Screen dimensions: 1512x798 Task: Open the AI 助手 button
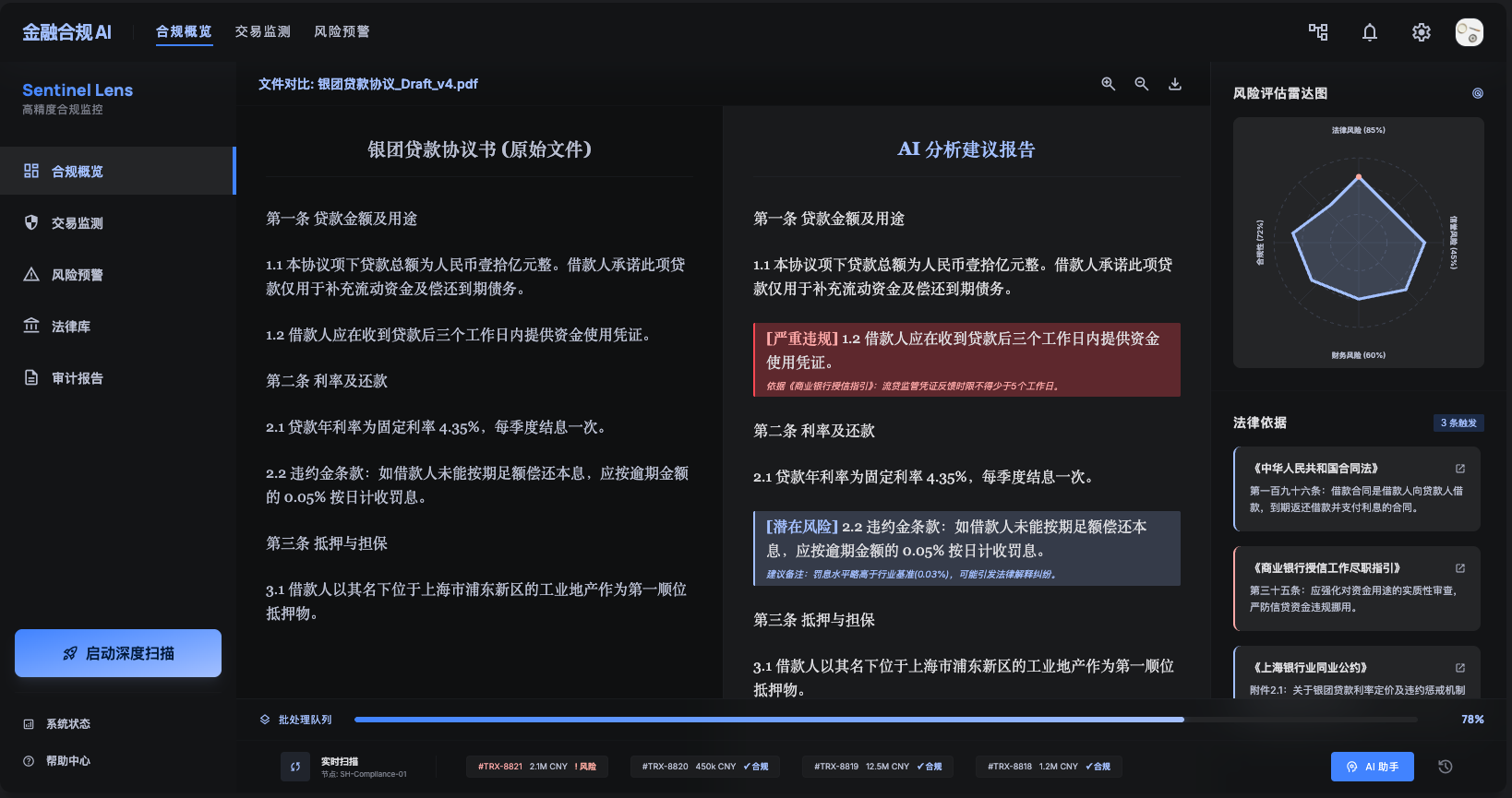tap(1372, 767)
